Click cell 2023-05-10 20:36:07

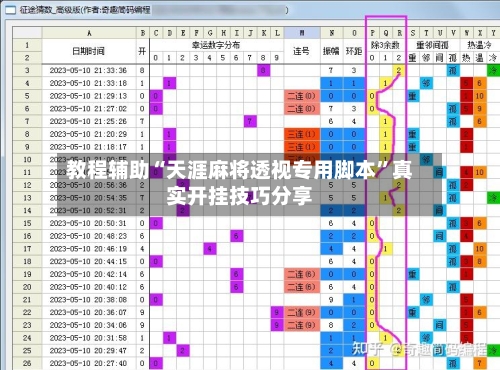(x=89, y=312)
